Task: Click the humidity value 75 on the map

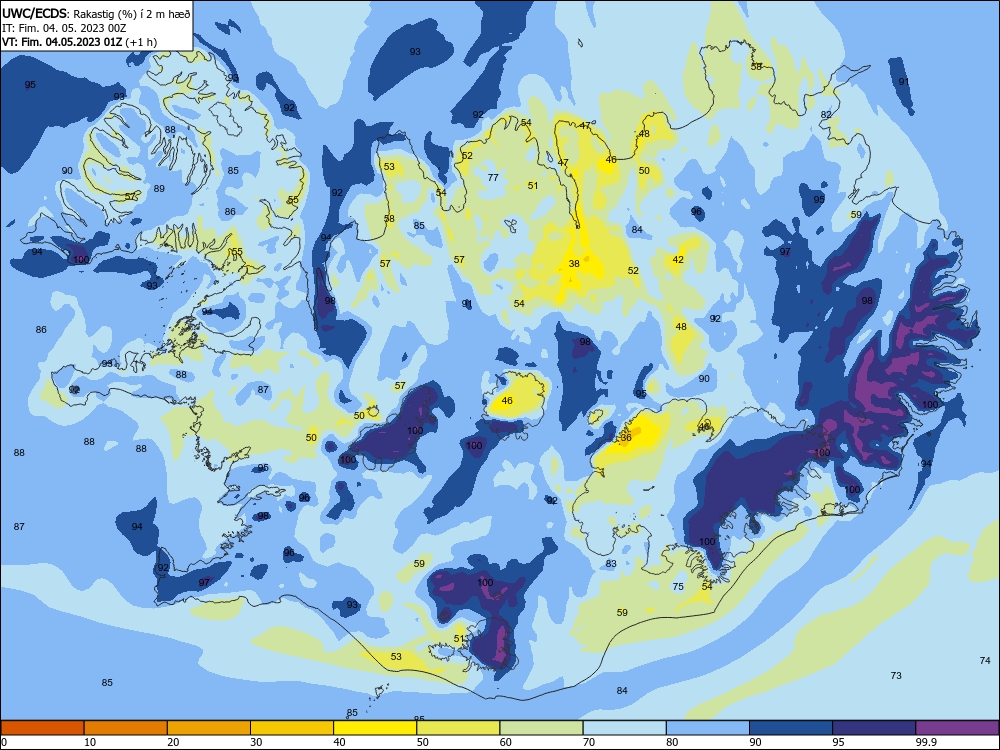Action: (678, 587)
